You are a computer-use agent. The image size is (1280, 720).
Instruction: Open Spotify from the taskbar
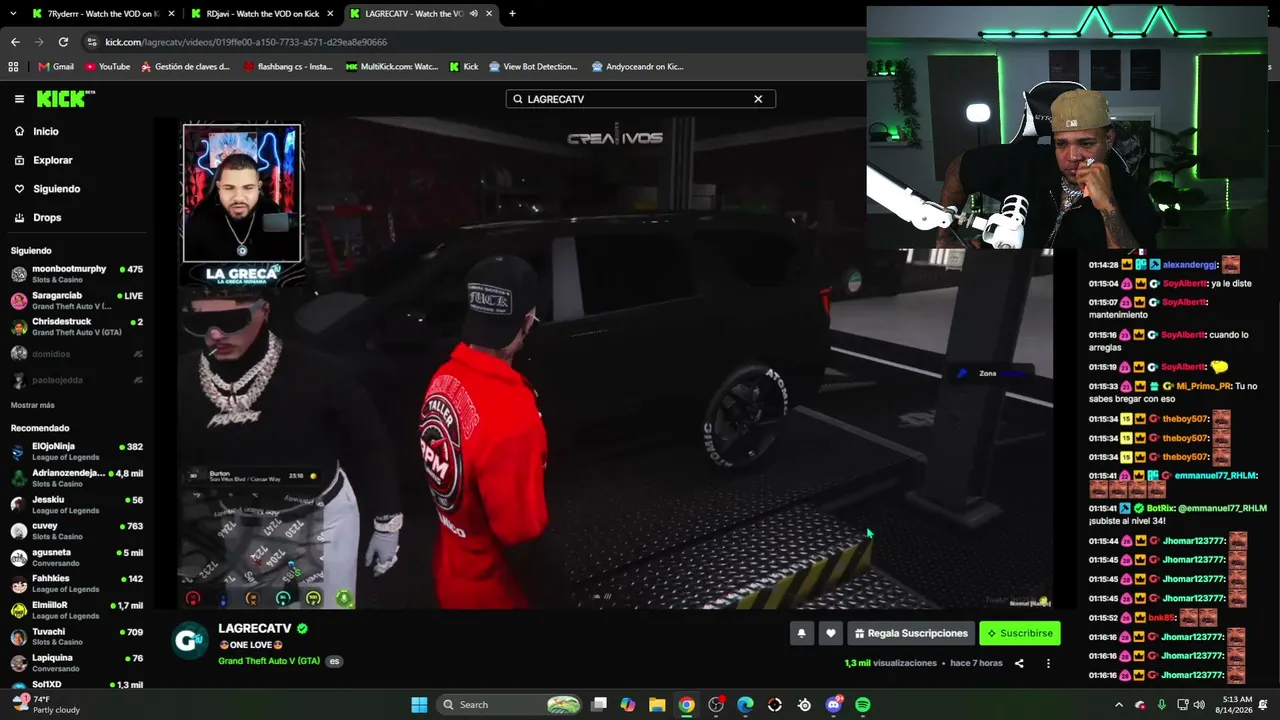coord(863,705)
